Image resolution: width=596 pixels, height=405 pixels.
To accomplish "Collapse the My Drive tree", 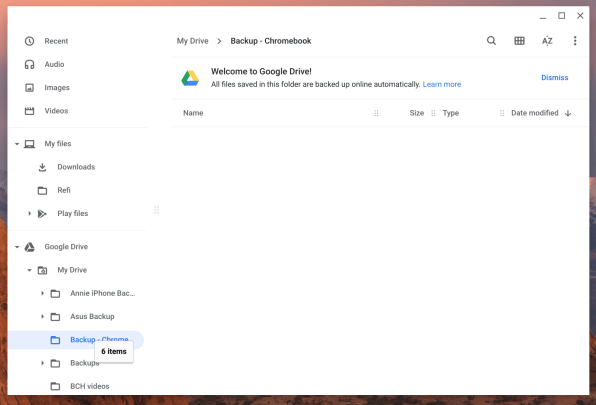I will pos(29,270).
